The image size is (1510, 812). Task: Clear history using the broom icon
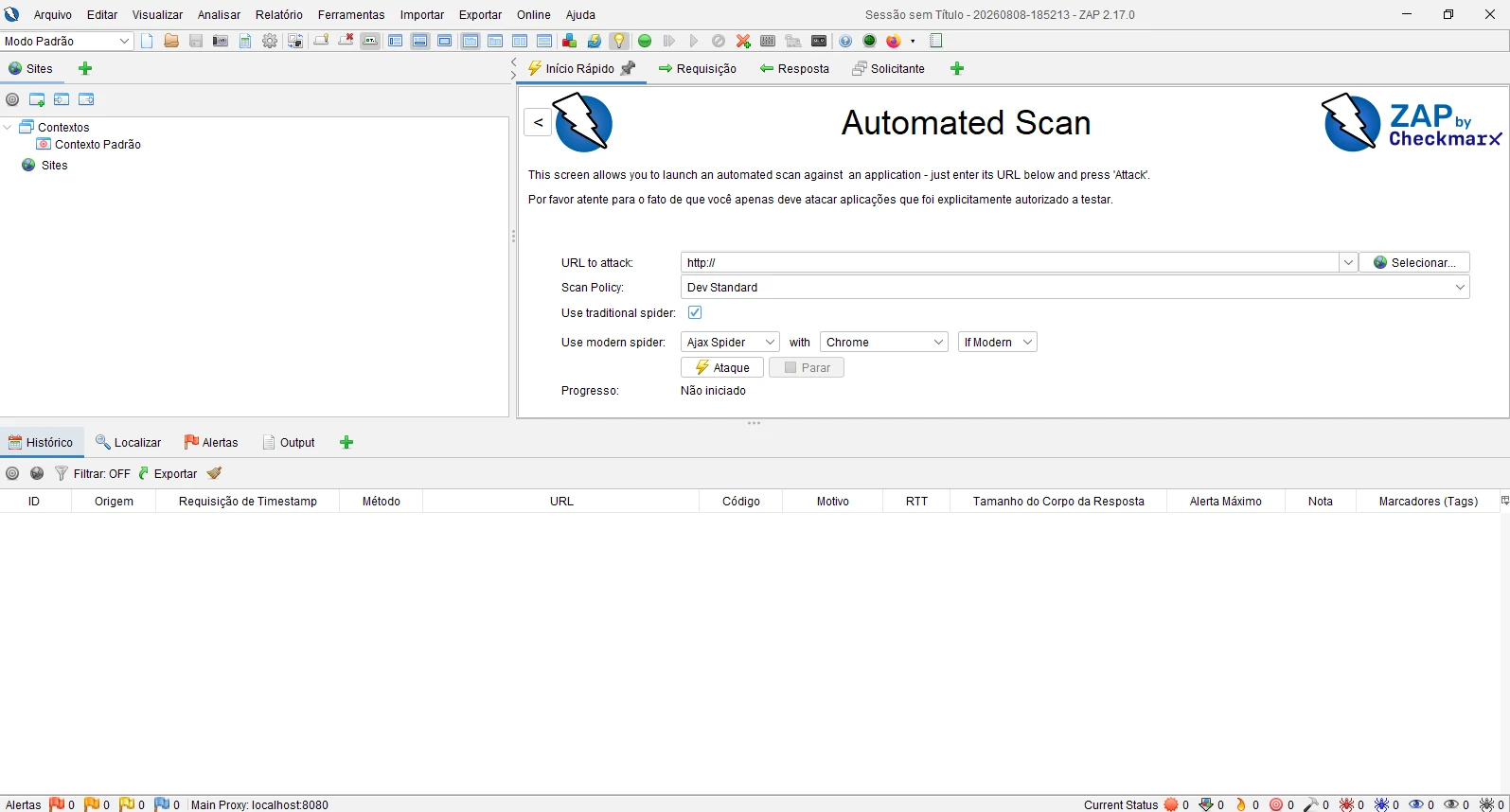tap(215, 473)
